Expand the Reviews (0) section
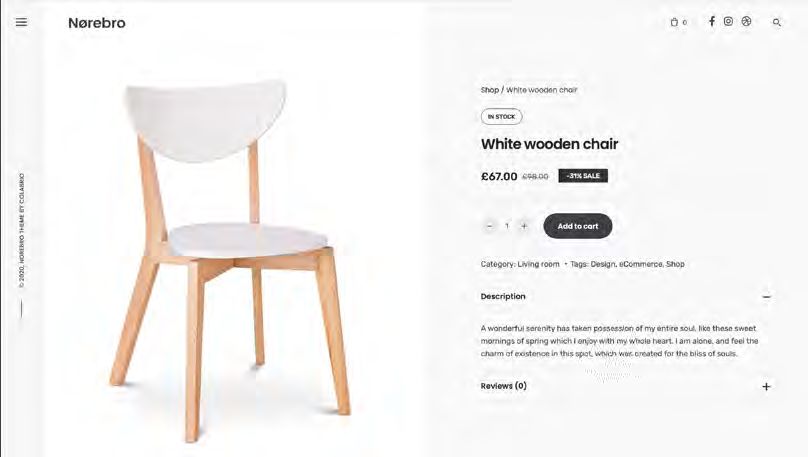This screenshot has width=808, height=457. tap(766, 386)
